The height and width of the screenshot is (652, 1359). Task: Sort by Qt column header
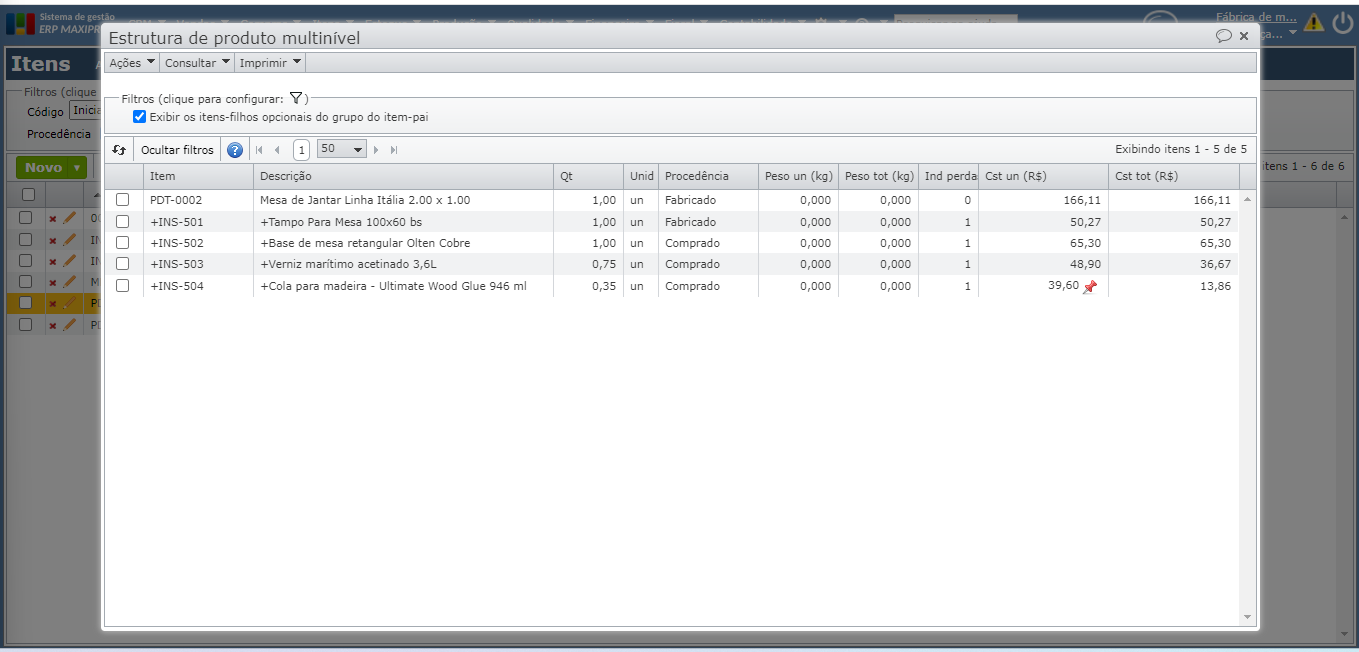(588, 176)
